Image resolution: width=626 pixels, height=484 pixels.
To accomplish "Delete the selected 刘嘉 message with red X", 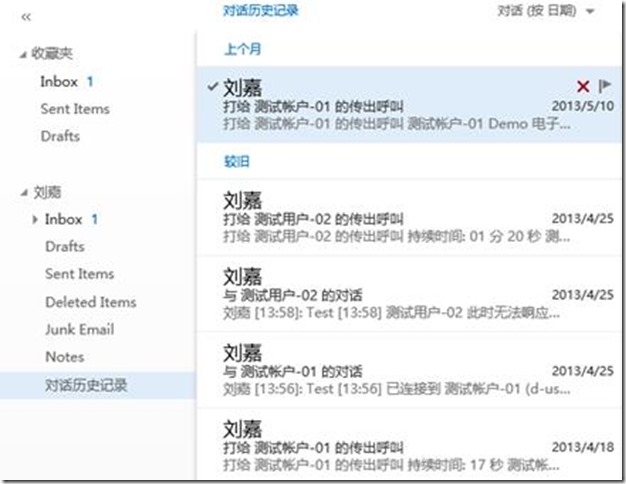I will click(583, 87).
